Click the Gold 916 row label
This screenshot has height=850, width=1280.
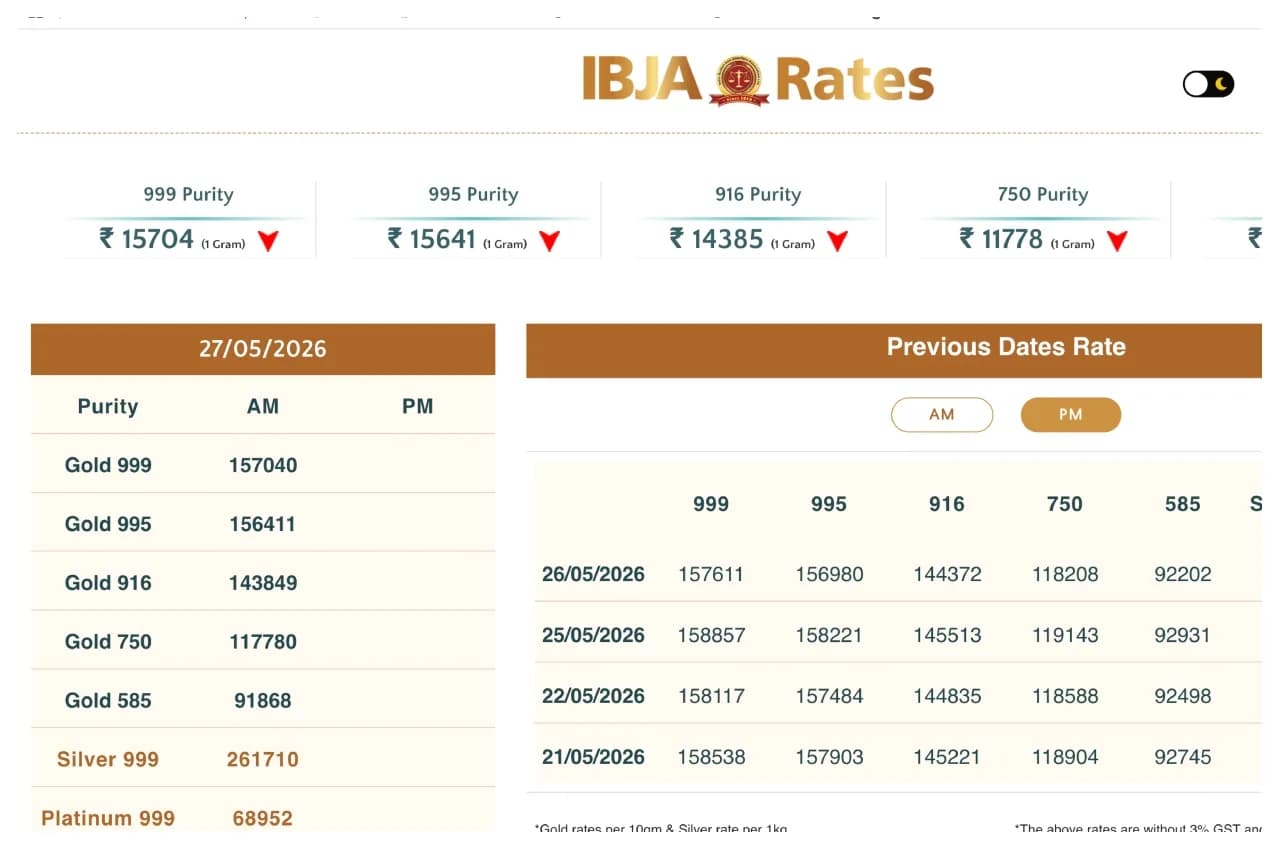point(108,583)
